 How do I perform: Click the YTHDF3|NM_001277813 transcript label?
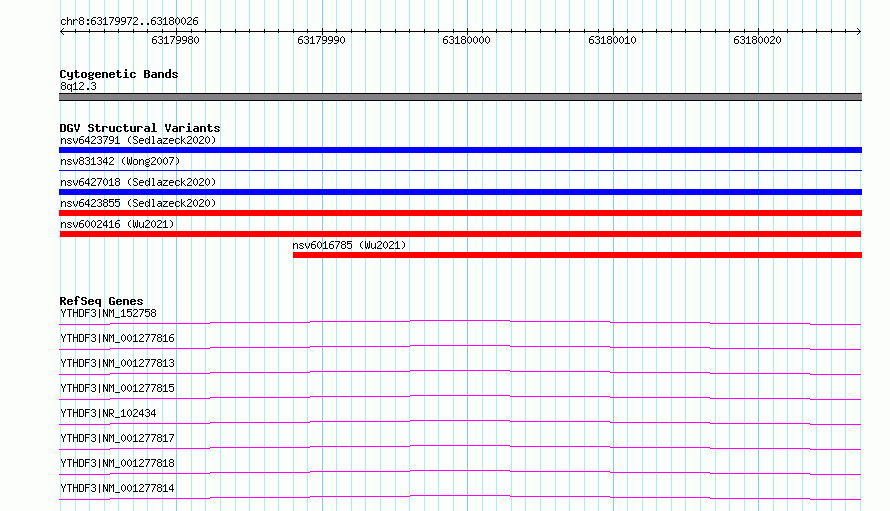tap(117, 363)
